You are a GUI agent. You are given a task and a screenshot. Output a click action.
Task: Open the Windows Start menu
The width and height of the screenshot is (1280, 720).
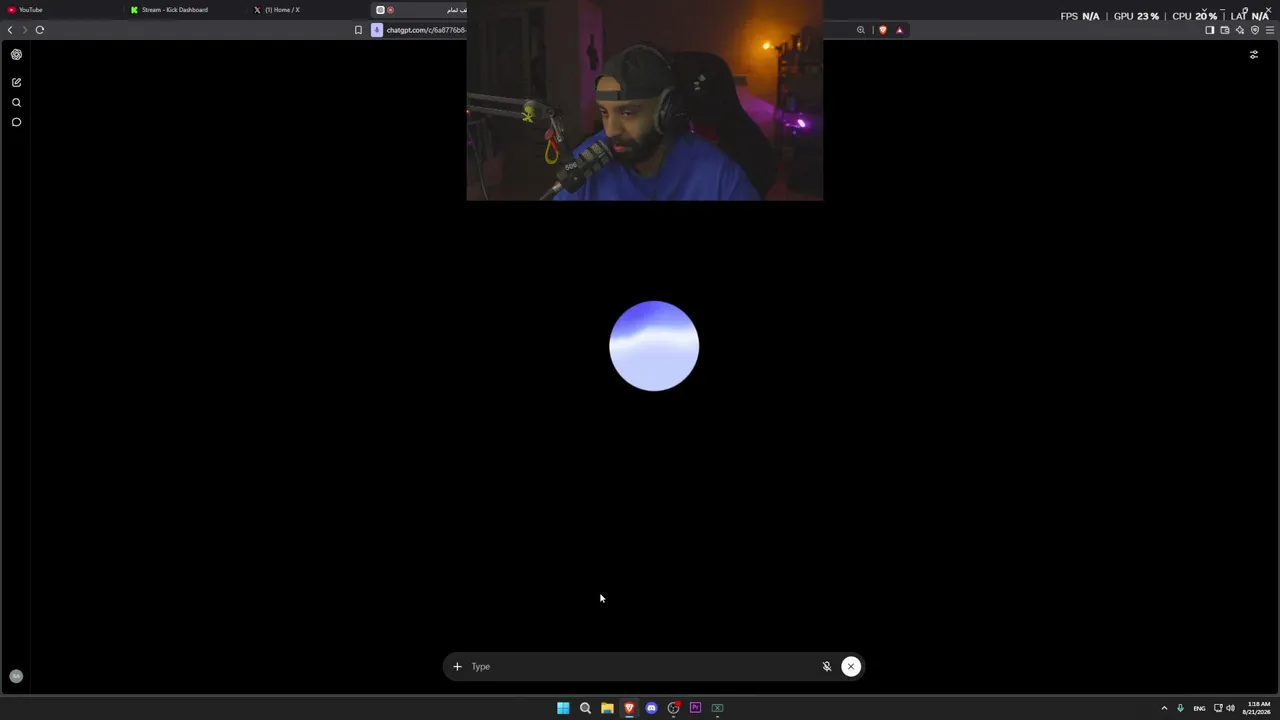tap(563, 708)
